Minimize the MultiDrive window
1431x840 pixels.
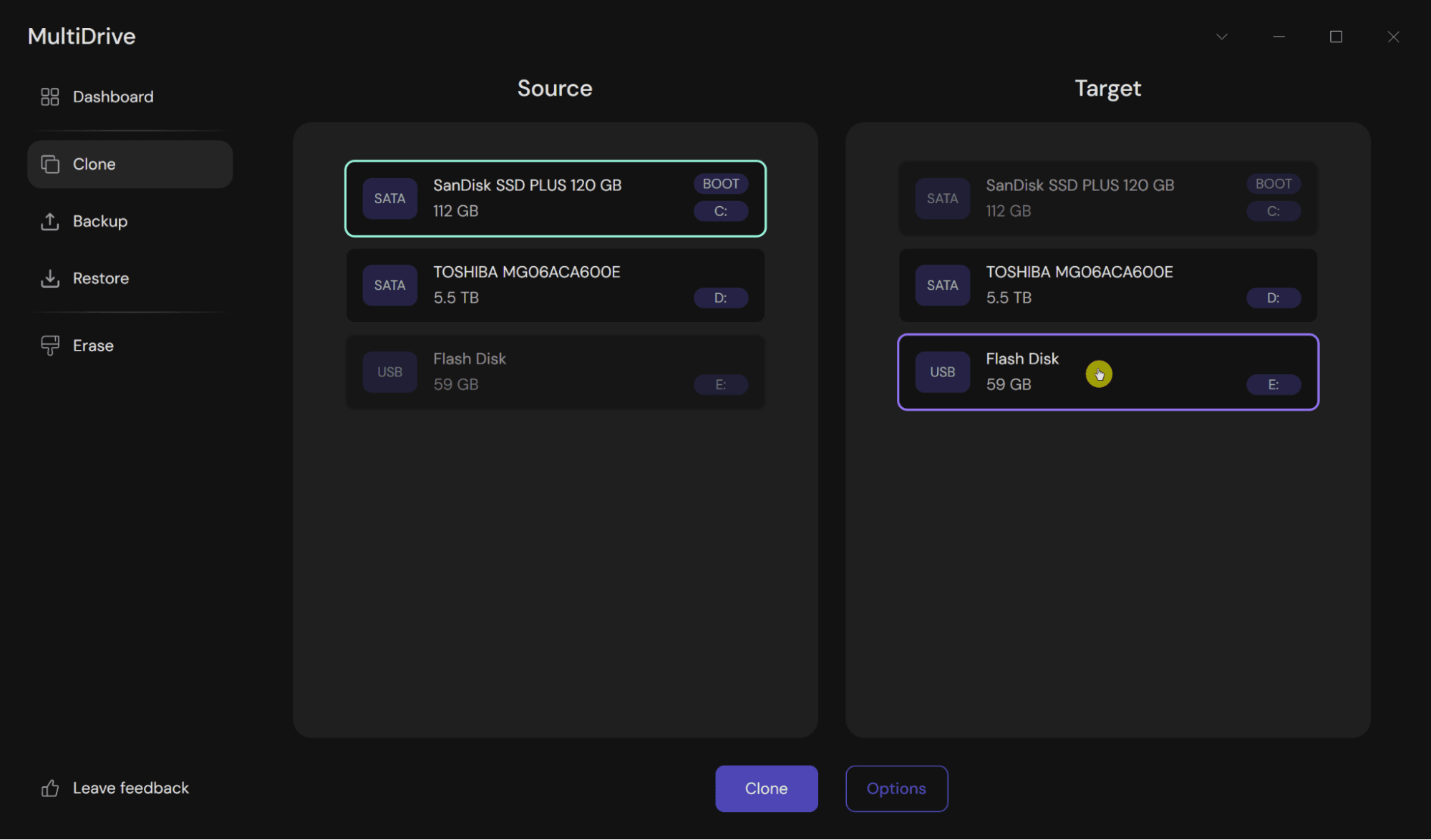[1279, 36]
